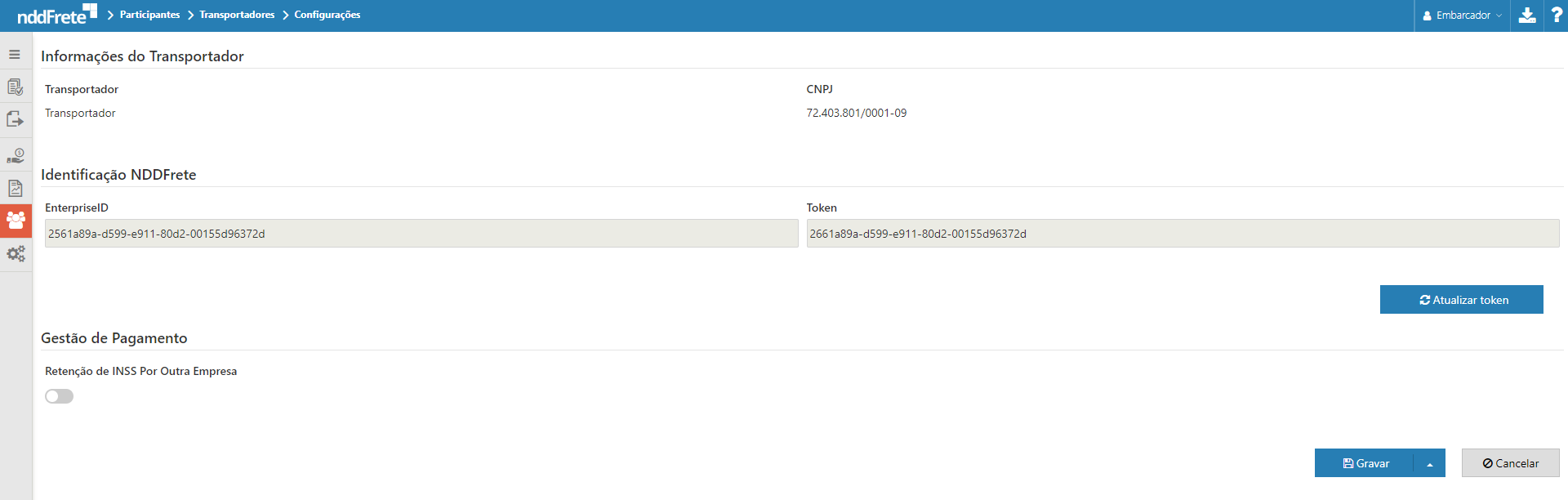Open the hamburger menu in sidebar
Image resolution: width=1568 pixels, height=500 pixels.
pyautogui.click(x=15, y=55)
